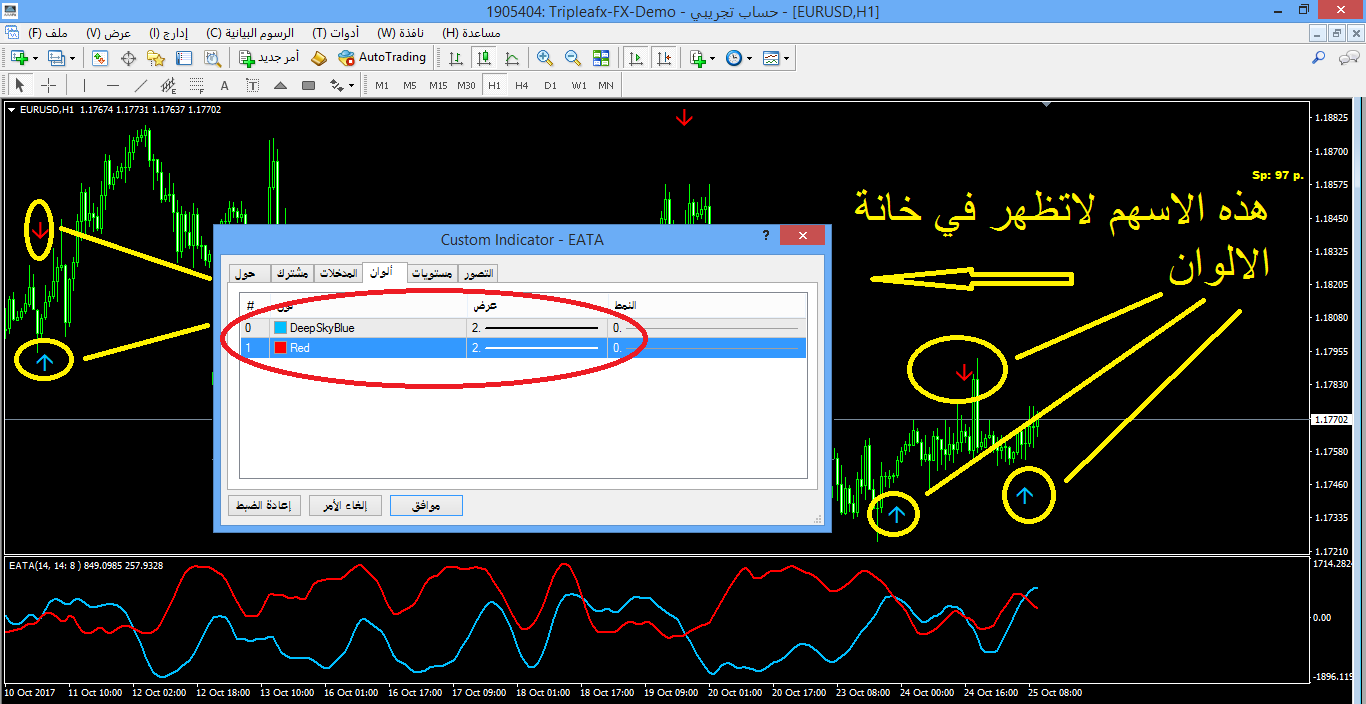Click the Zoom Out magnifier icon
The width and height of the screenshot is (1366, 704).
coord(572,58)
